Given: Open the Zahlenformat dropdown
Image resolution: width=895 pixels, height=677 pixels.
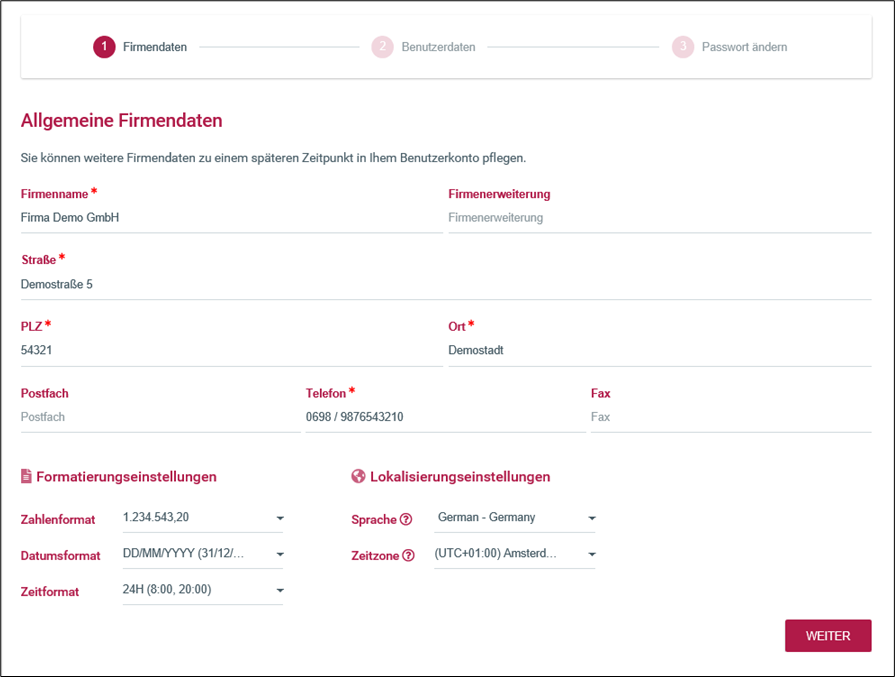Looking at the screenshot, I should (x=202, y=518).
